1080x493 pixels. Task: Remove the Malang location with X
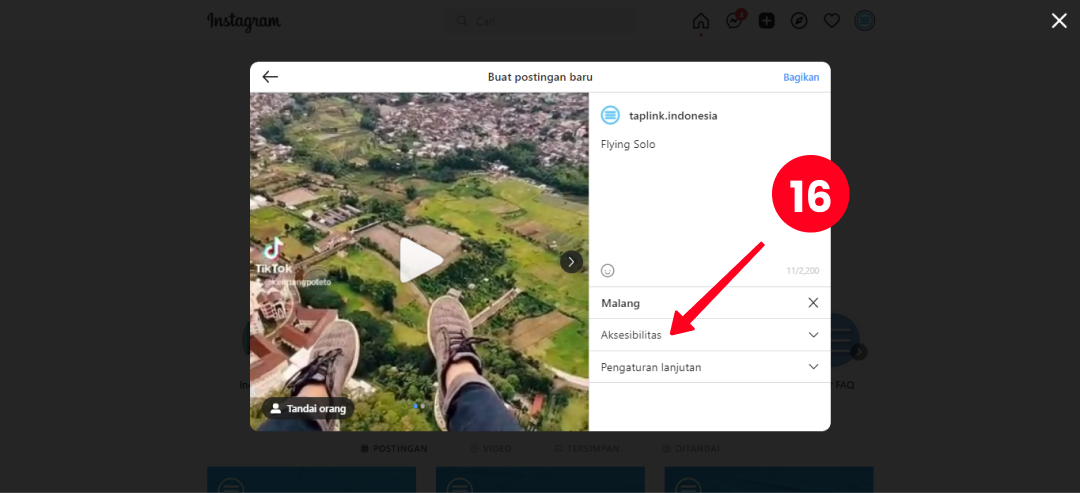[x=813, y=303]
